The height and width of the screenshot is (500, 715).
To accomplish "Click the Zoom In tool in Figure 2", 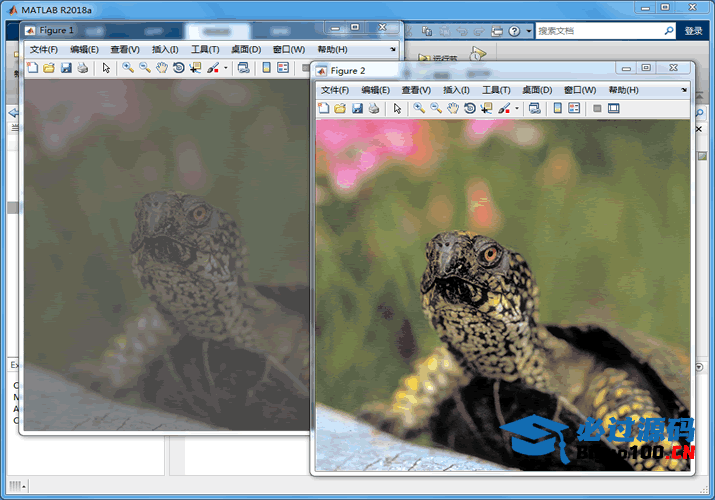I will tap(419, 108).
